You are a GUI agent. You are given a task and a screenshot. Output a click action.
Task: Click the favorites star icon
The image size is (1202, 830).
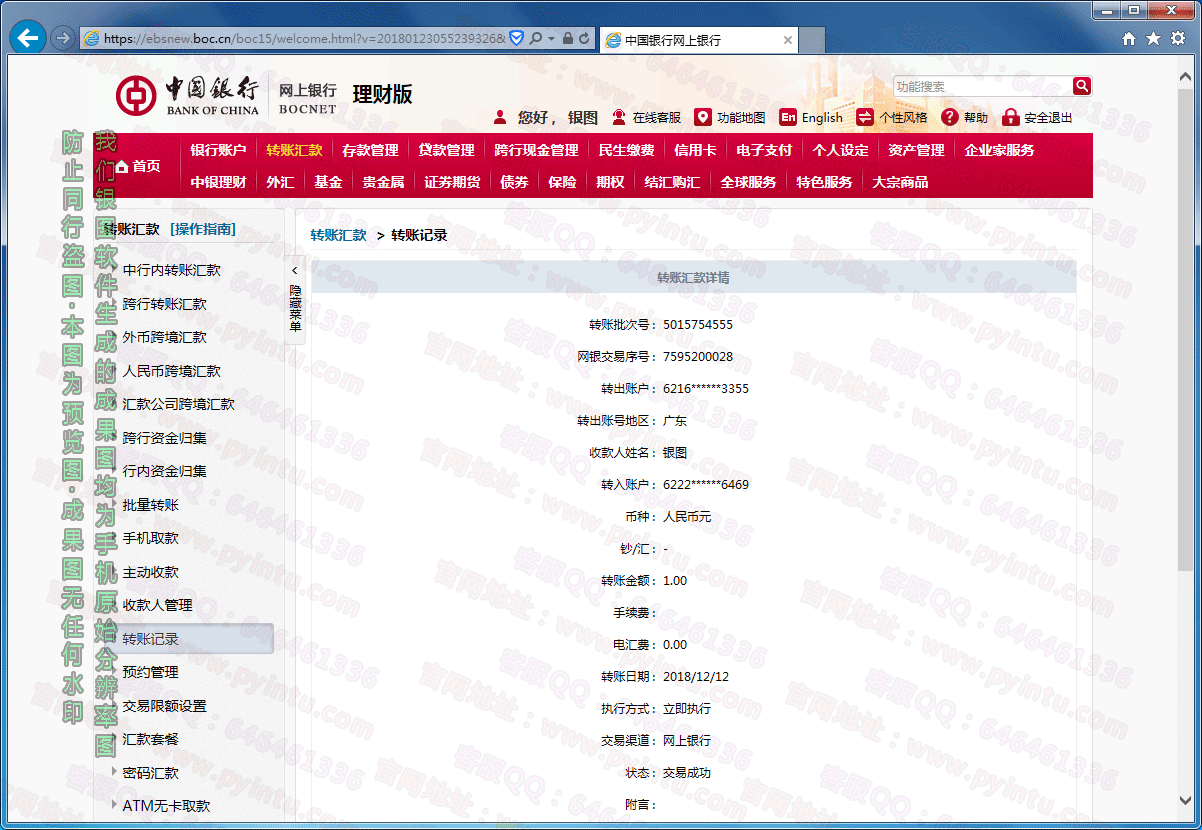pos(1153,38)
